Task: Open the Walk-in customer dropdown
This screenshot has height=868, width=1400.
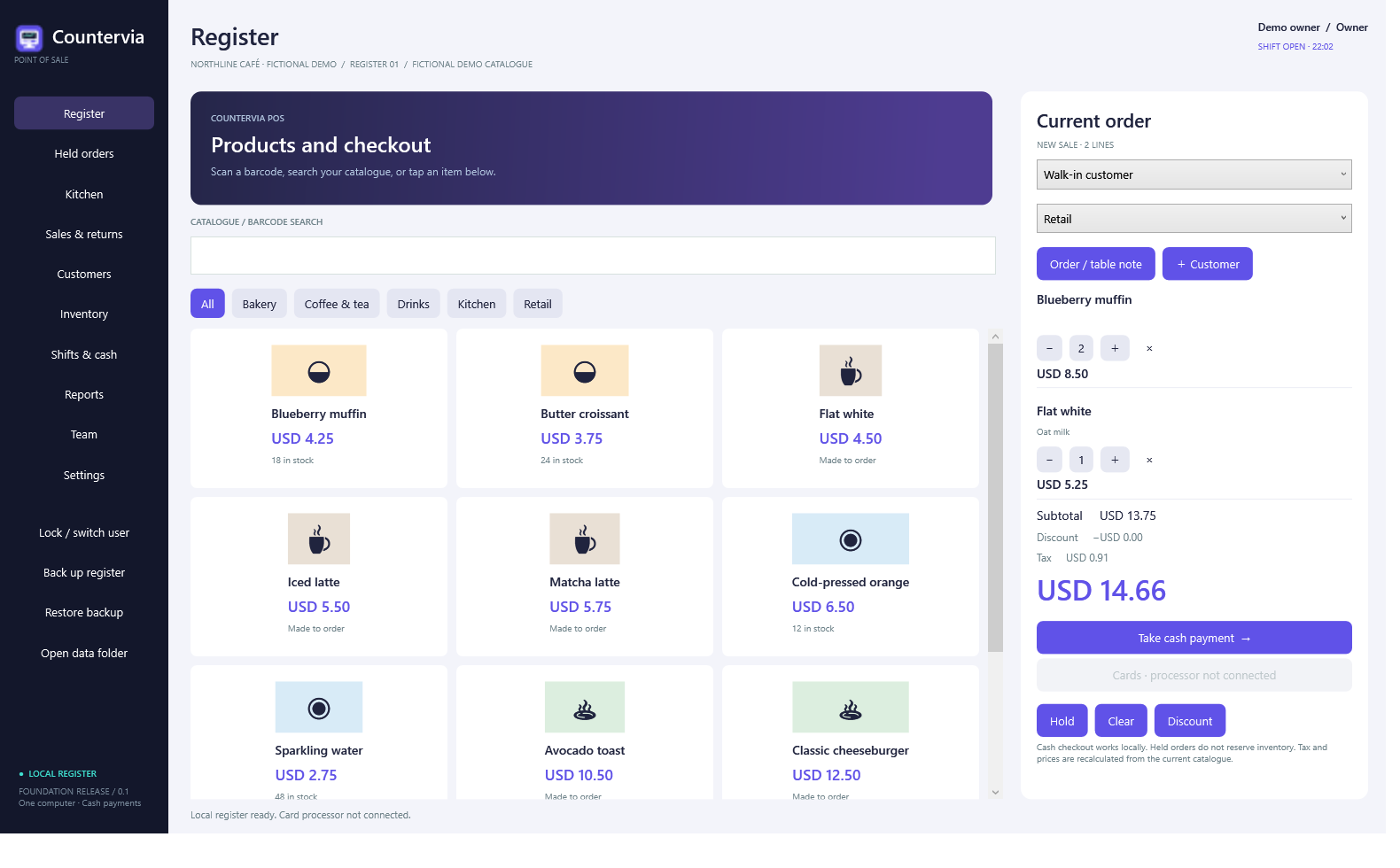Action: tap(1194, 174)
